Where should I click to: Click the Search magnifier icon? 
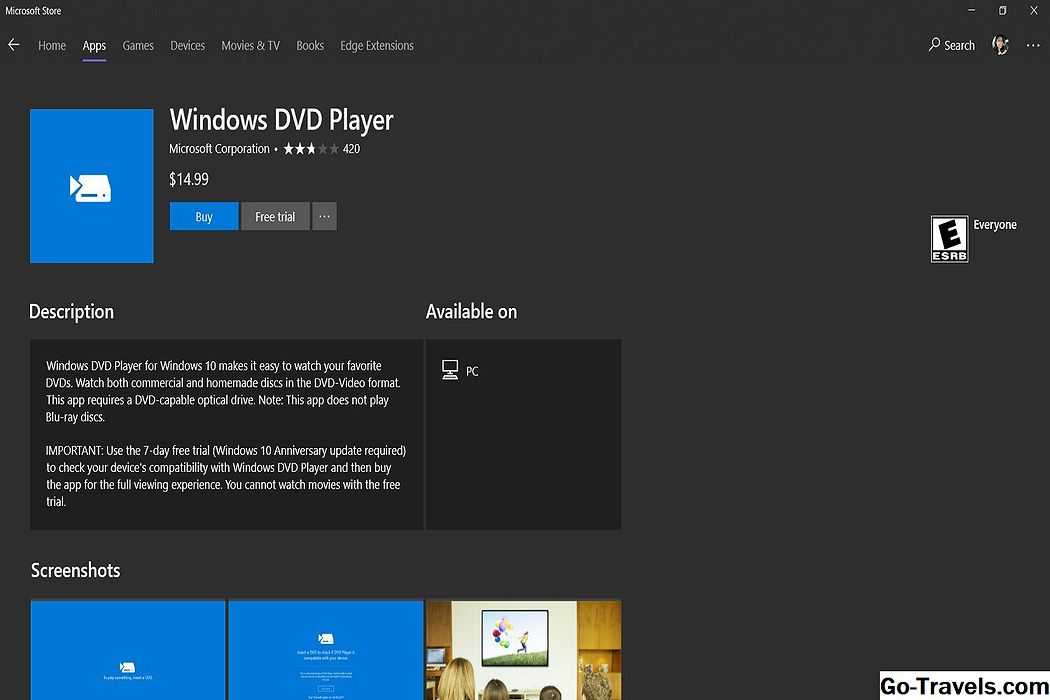[x=935, y=45]
